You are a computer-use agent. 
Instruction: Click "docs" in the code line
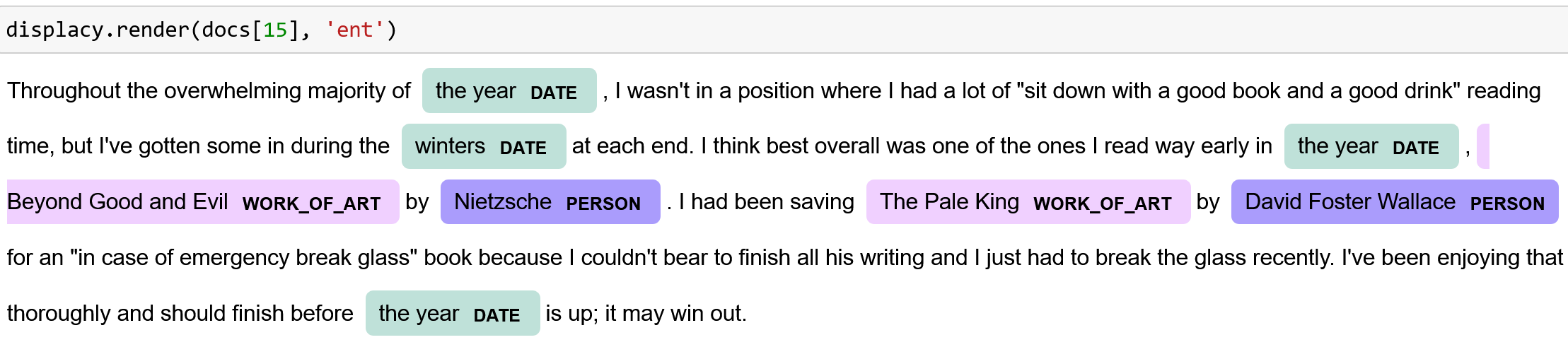click(x=226, y=30)
